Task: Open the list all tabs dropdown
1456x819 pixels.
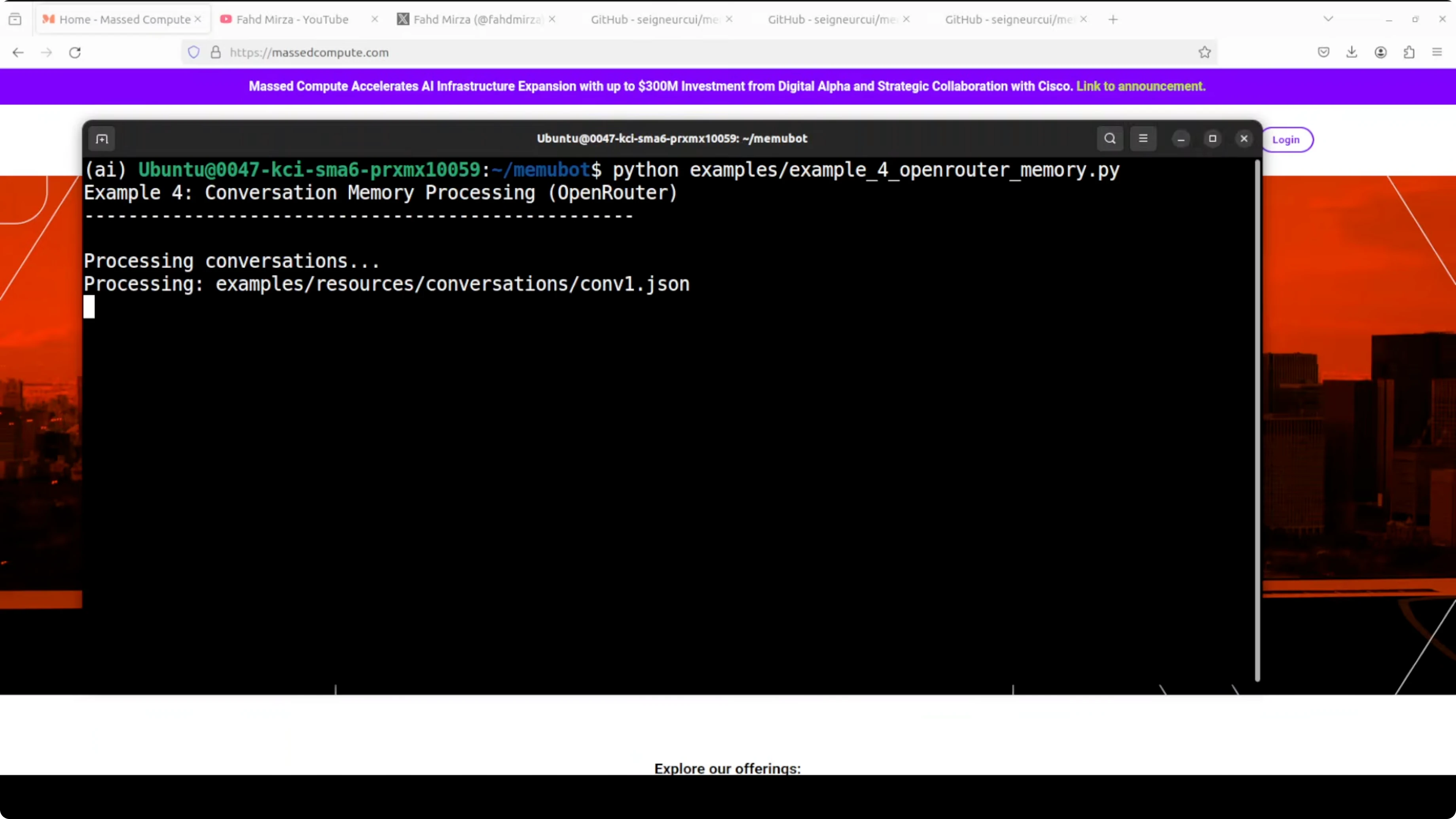Action: [1328, 19]
